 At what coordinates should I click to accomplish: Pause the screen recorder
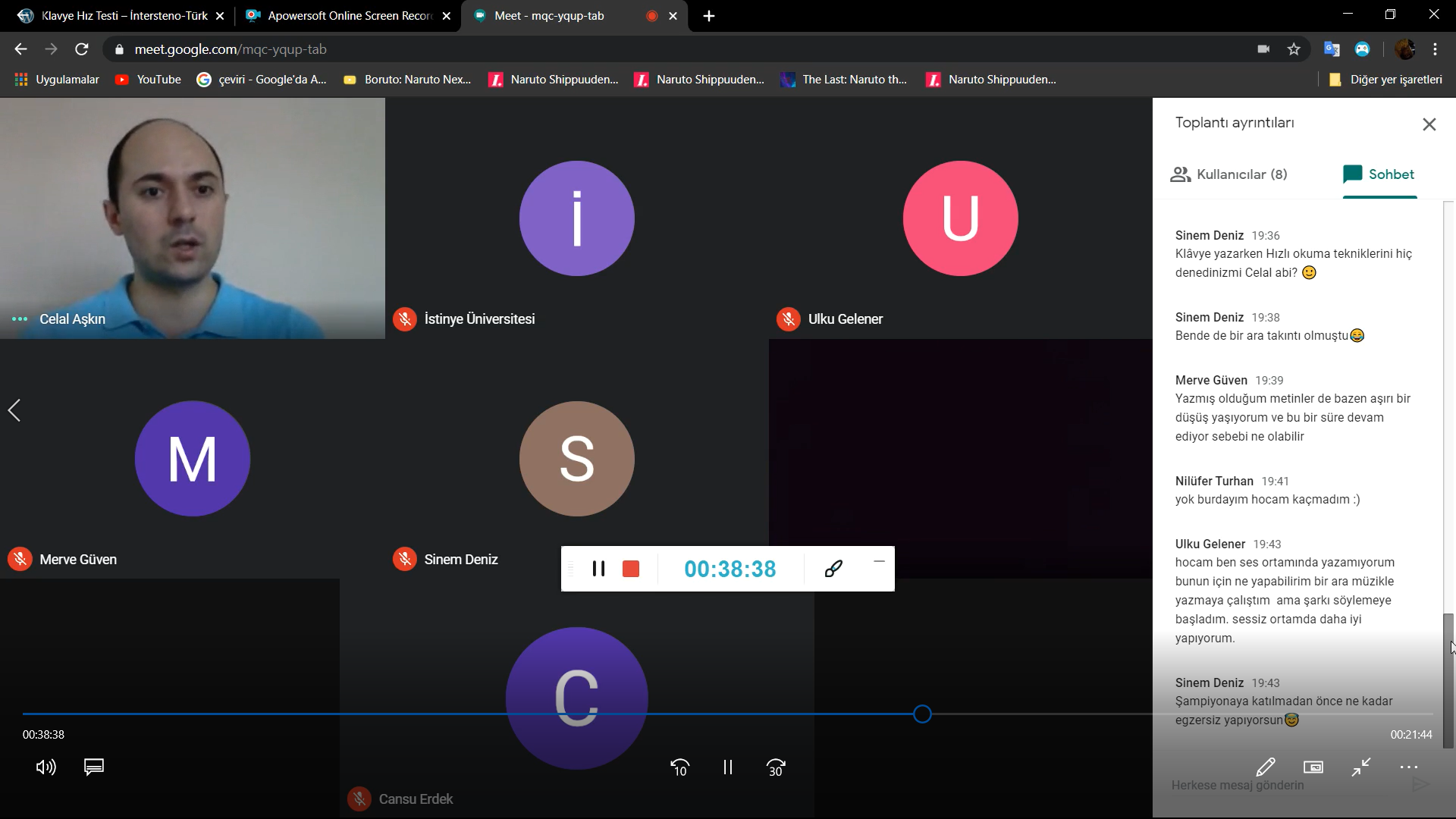[598, 569]
